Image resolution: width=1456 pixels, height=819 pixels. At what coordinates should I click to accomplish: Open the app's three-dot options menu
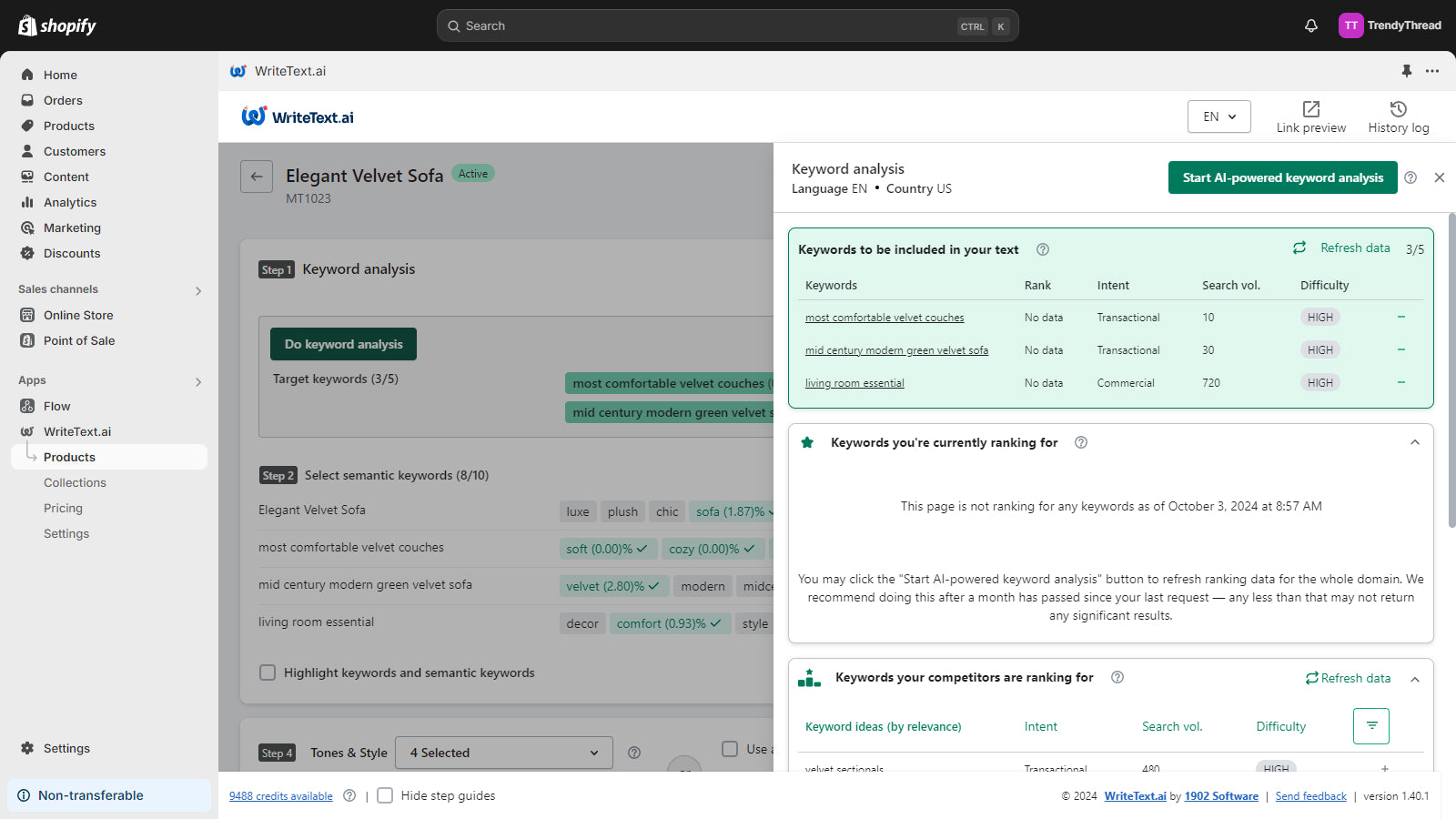(1432, 71)
